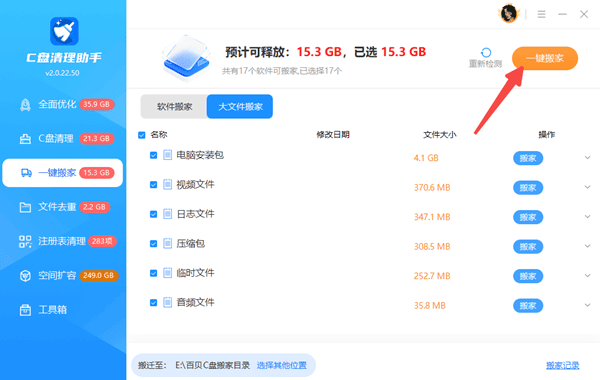Open the hamburger menu icon
Image resolution: width=600 pixels, height=380 pixels.
pyautogui.click(x=541, y=15)
